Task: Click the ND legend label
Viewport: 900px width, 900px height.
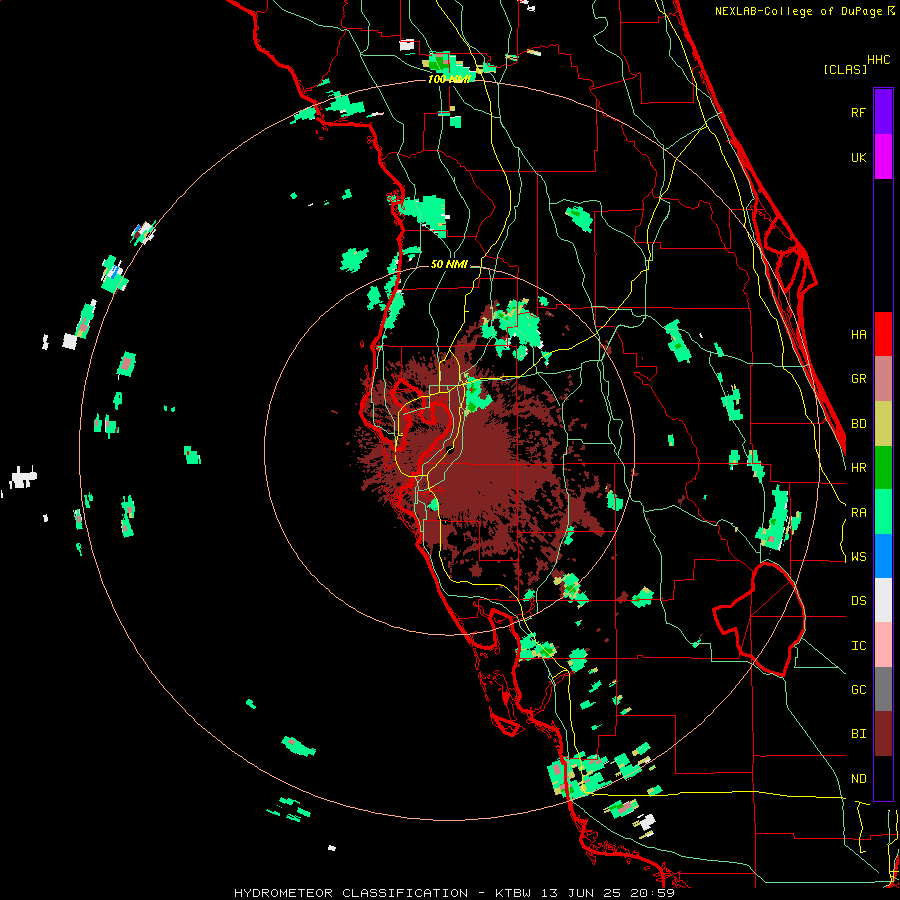Action: click(x=858, y=779)
